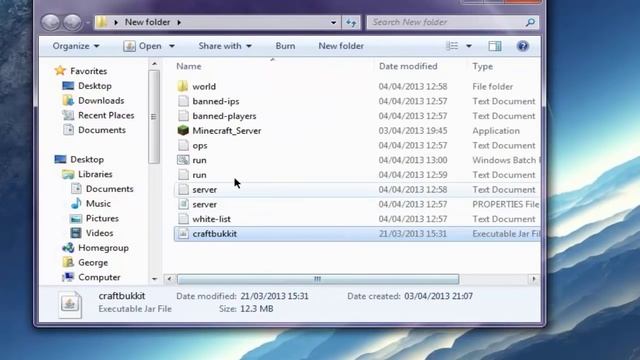Sort by the Type column header
Viewport: 640px width, 360px height.
click(x=482, y=66)
